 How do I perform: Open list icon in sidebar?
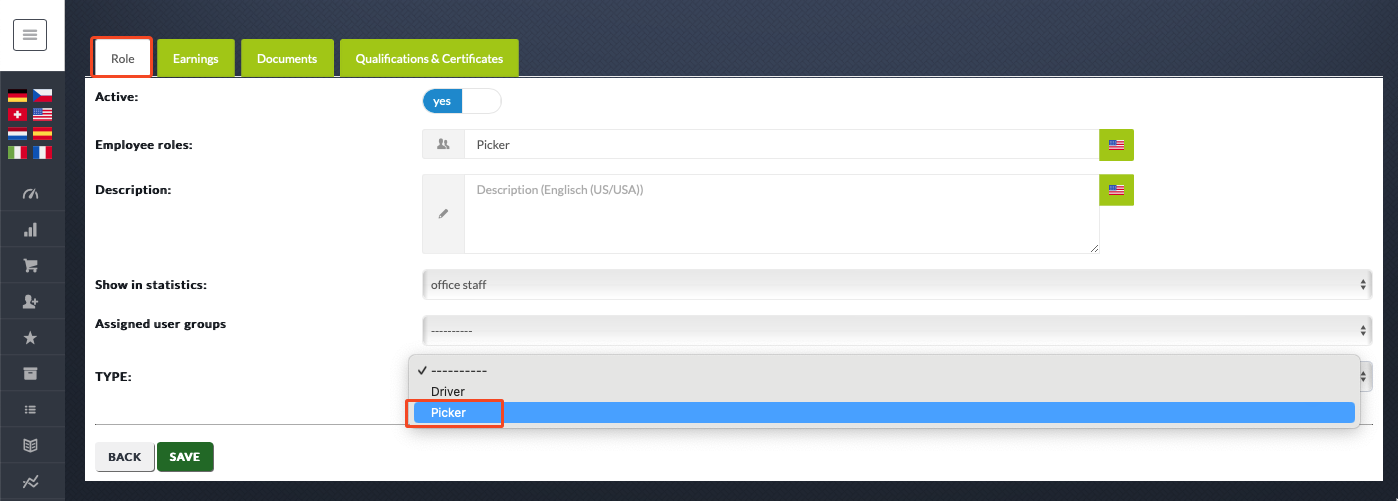point(30,409)
